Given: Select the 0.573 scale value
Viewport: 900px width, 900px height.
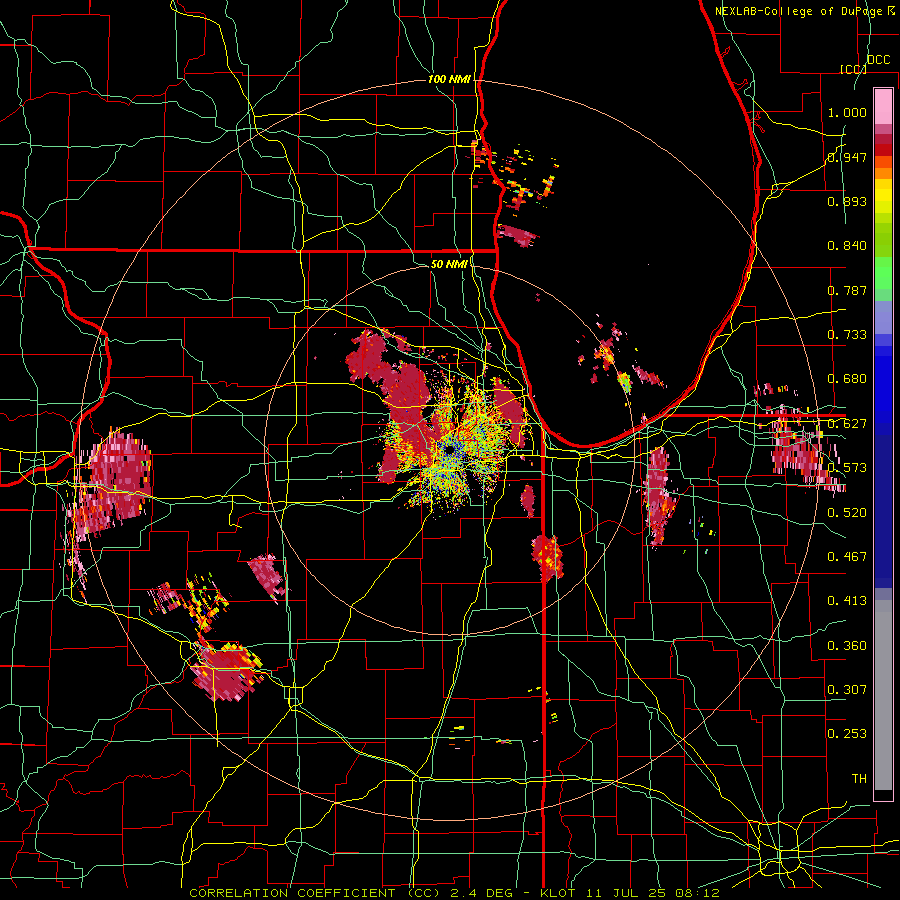Looking at the screenshot, I should (x=847, y=468).
